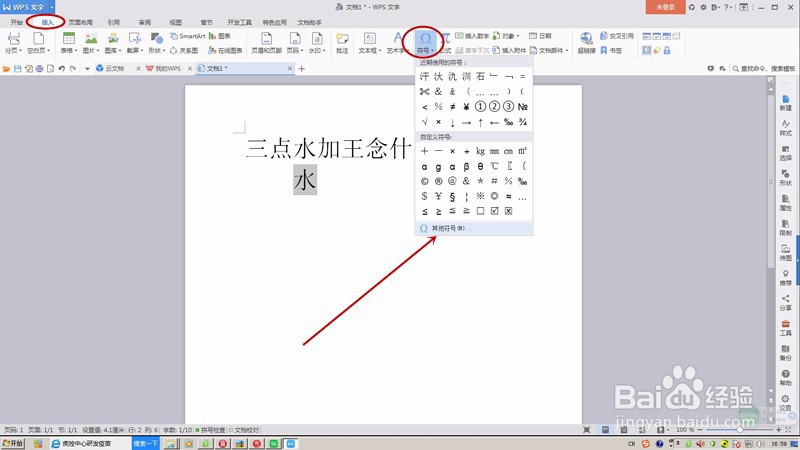
Task: Add a new document tab with plus
Action: pyautogui.click(x=302, y=68)
